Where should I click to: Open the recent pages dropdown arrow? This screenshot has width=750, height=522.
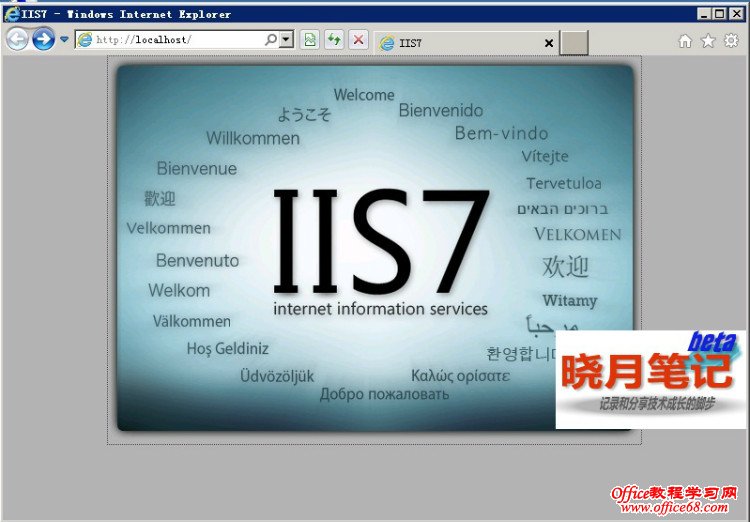click(x=64, y=39)
